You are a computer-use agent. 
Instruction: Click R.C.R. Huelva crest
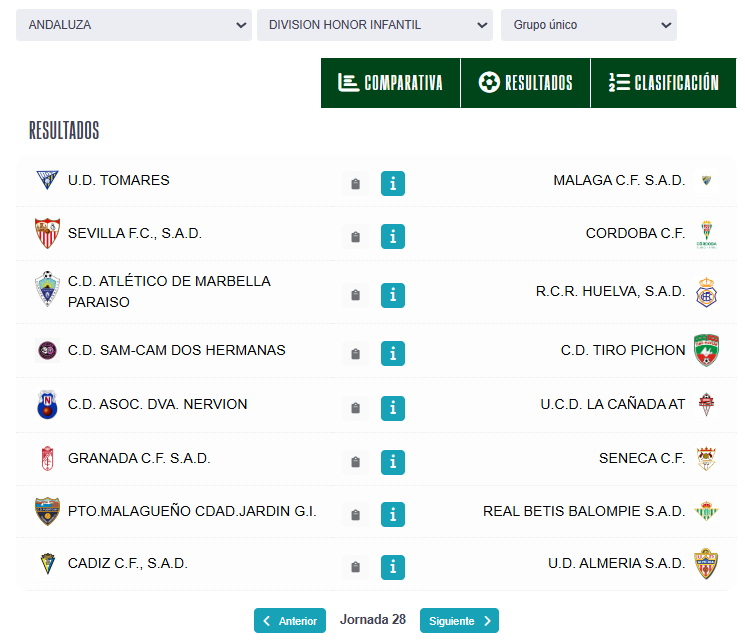click(x=707, y=292)
